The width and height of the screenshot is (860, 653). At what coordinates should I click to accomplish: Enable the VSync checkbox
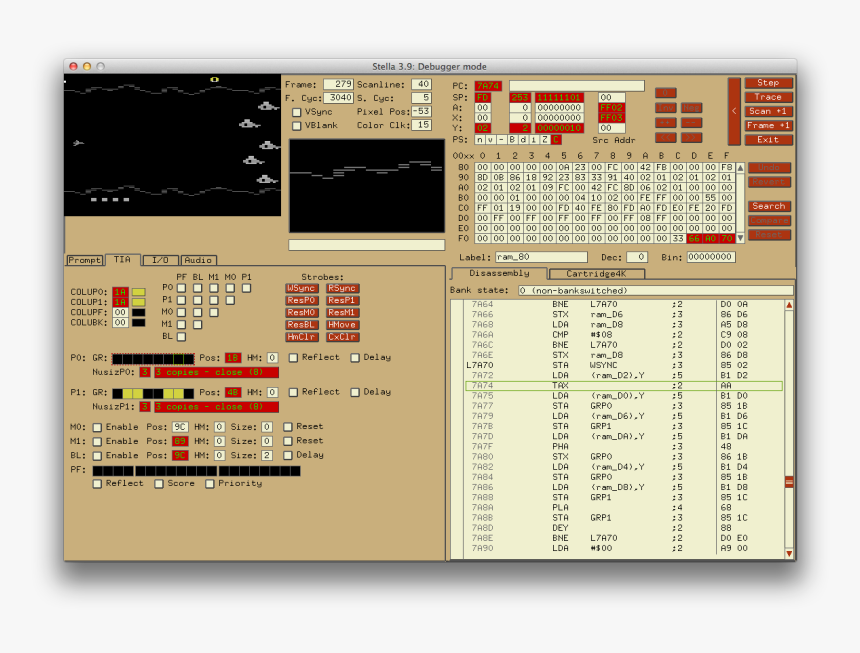point(297,112)
